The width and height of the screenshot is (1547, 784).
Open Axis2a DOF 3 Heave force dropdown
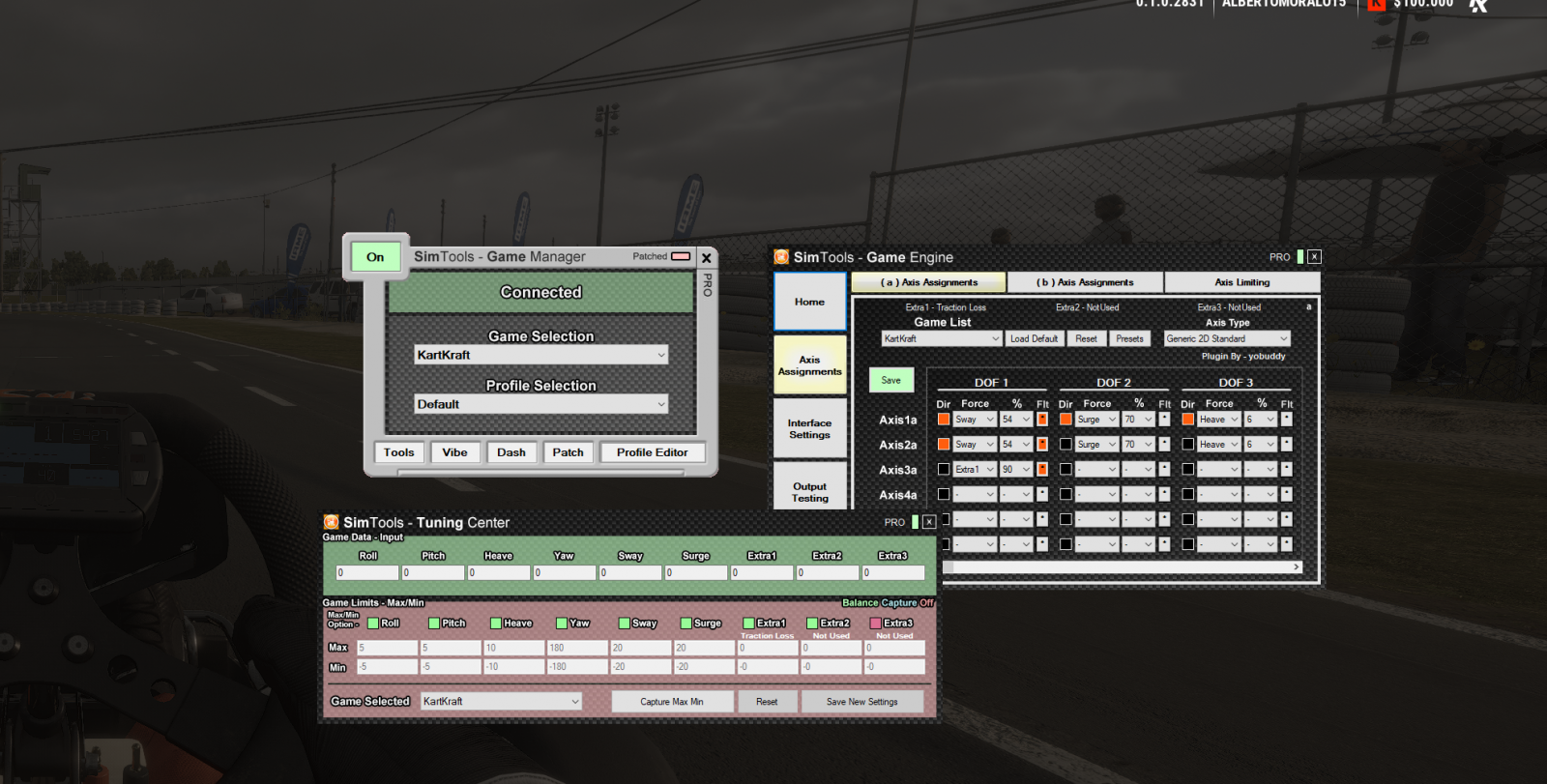pyautogui.click(x=1218, y=445)
